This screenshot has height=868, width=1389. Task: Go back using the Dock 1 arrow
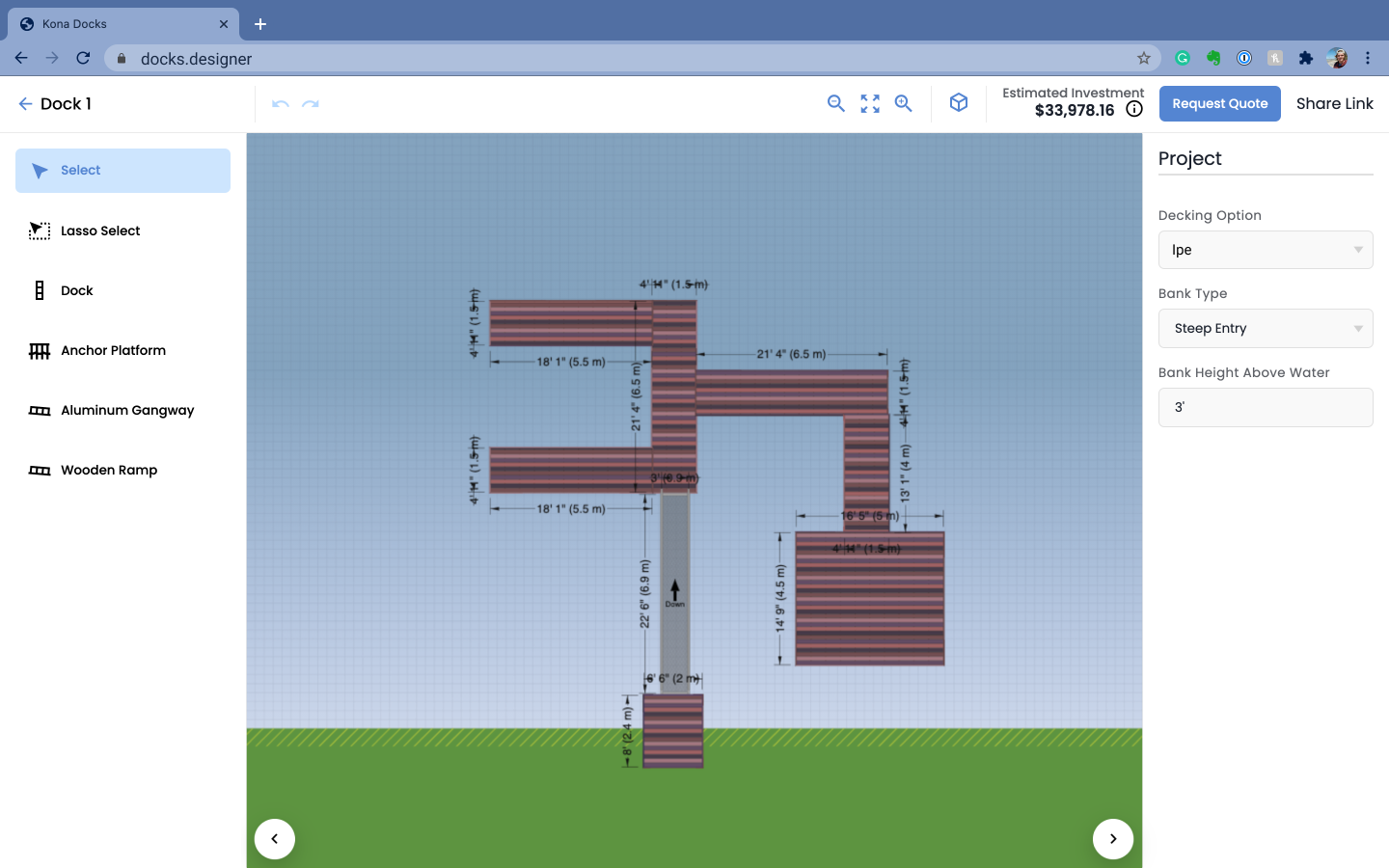click(25, 103)
